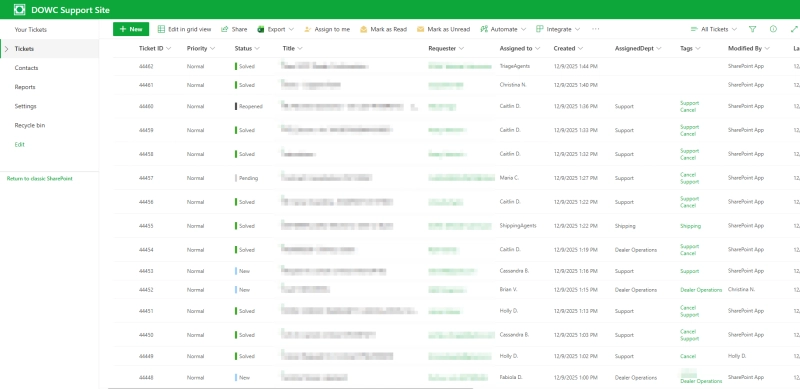The width and height of the screenshot is (800, 389).
Task: Open the information details pane icon
Action: coord(773,29)
